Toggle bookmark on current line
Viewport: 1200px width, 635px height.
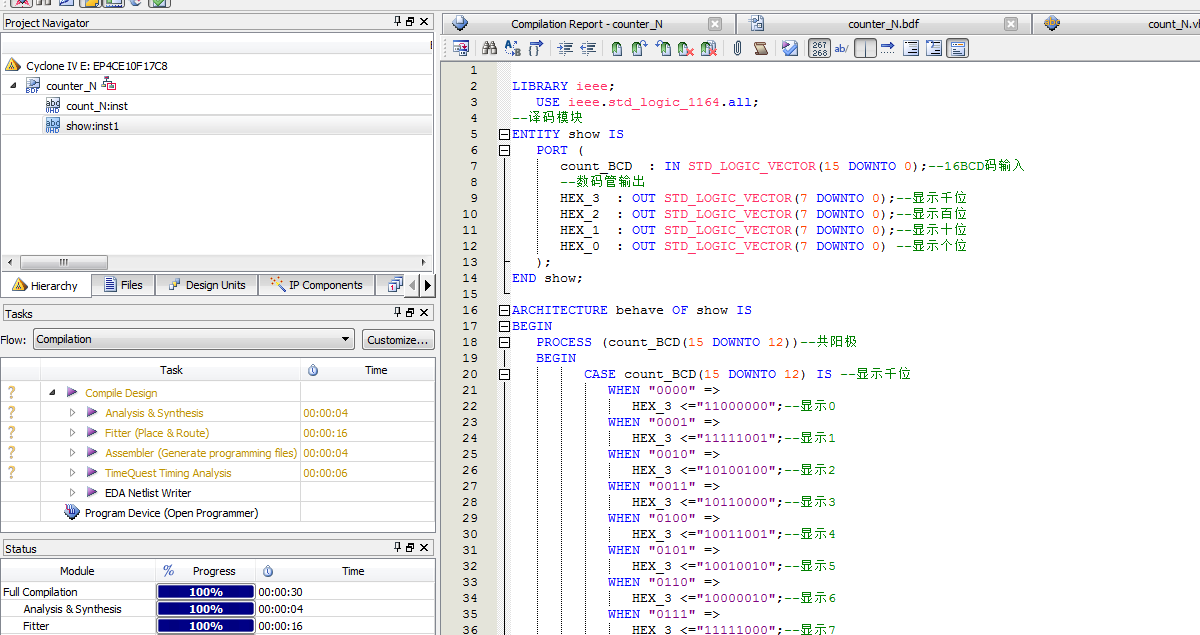[x=617, y=47]
